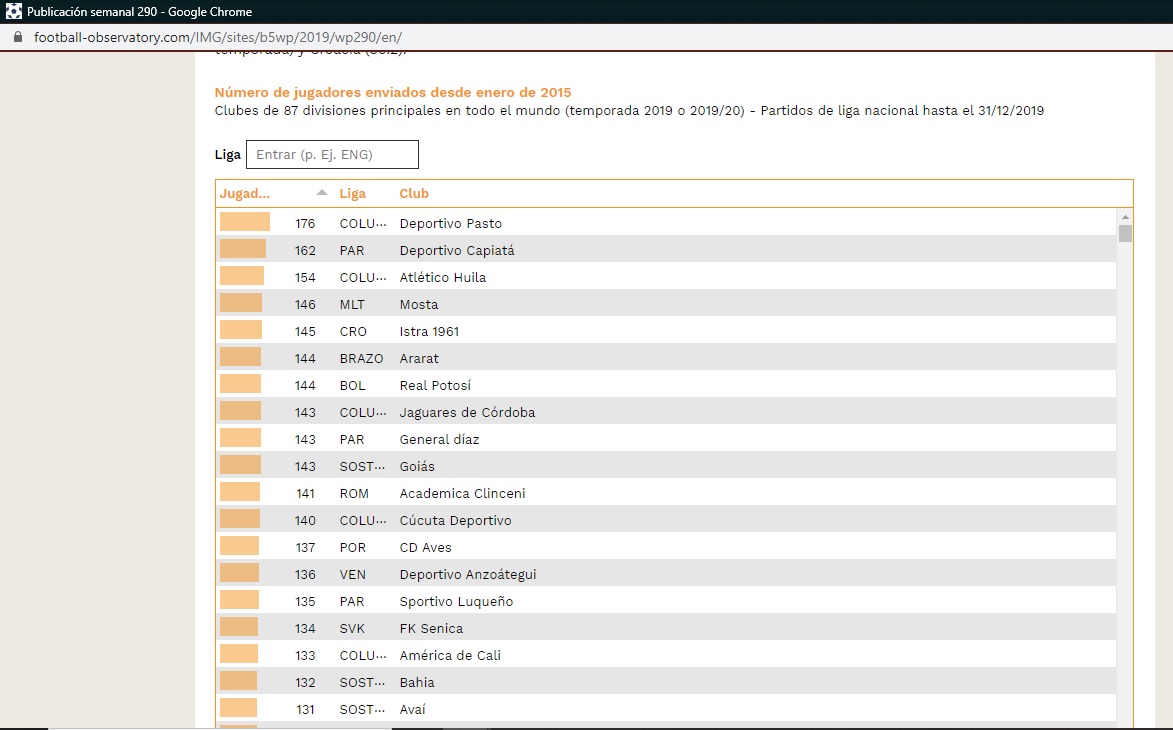The height and width of the screenshot is (730, 1173).
Task: Select the "BOL" league code
Action: tap(352, 385)
